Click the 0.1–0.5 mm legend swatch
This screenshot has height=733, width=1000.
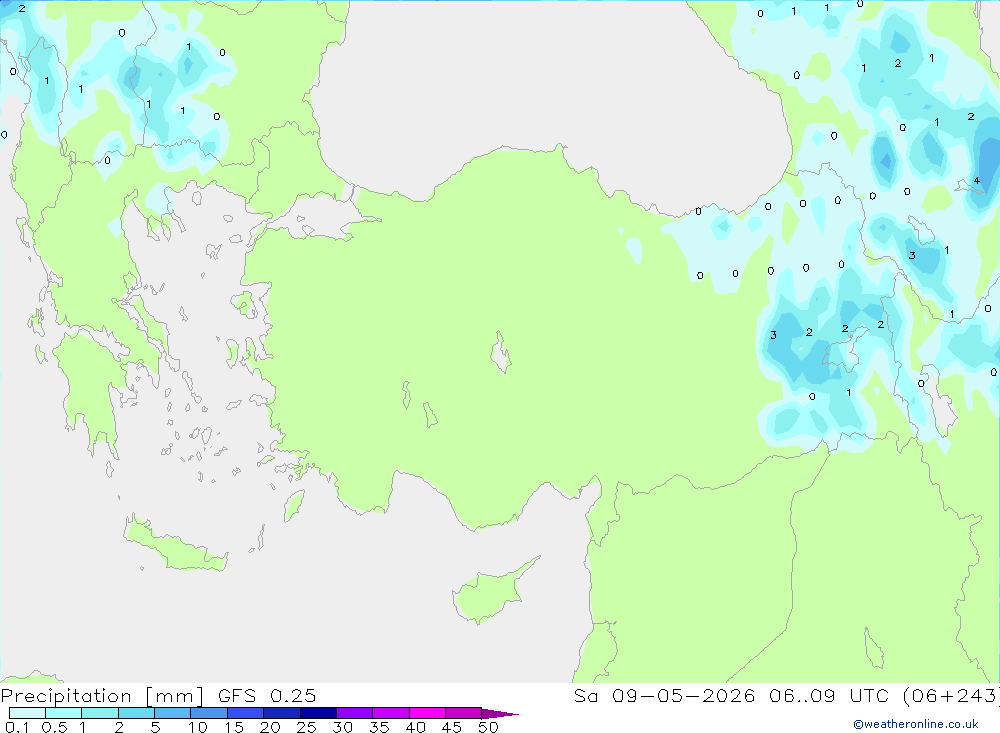pos(27,713)
